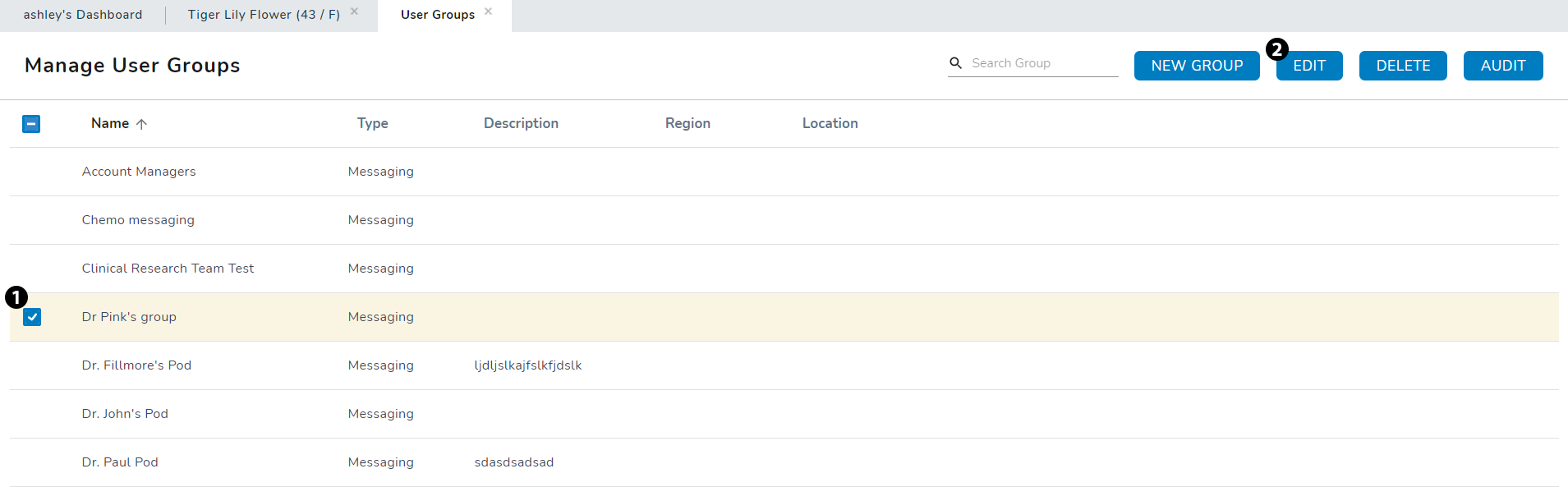Click the search magnifier icon
The image size is (1568, 487).
point(955,63)
